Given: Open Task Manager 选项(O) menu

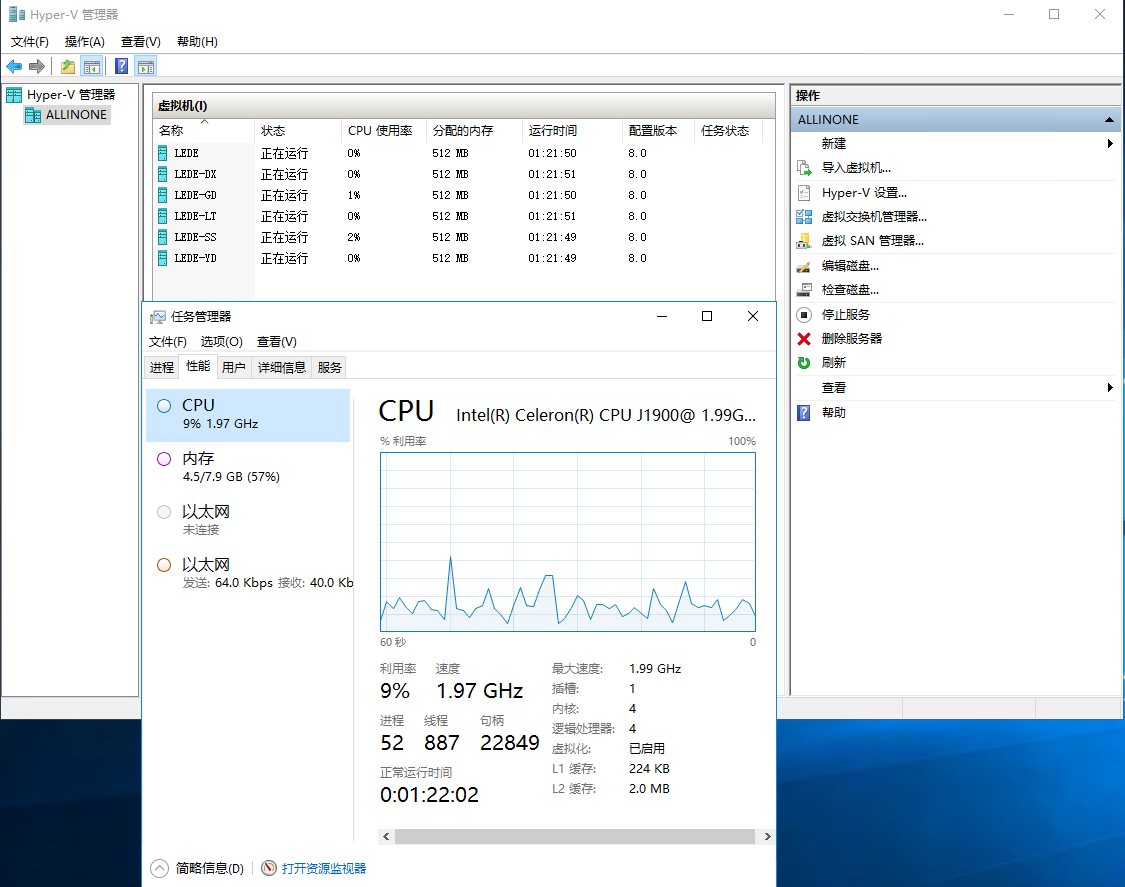Looking at the screenshot, I should [222, 342].
